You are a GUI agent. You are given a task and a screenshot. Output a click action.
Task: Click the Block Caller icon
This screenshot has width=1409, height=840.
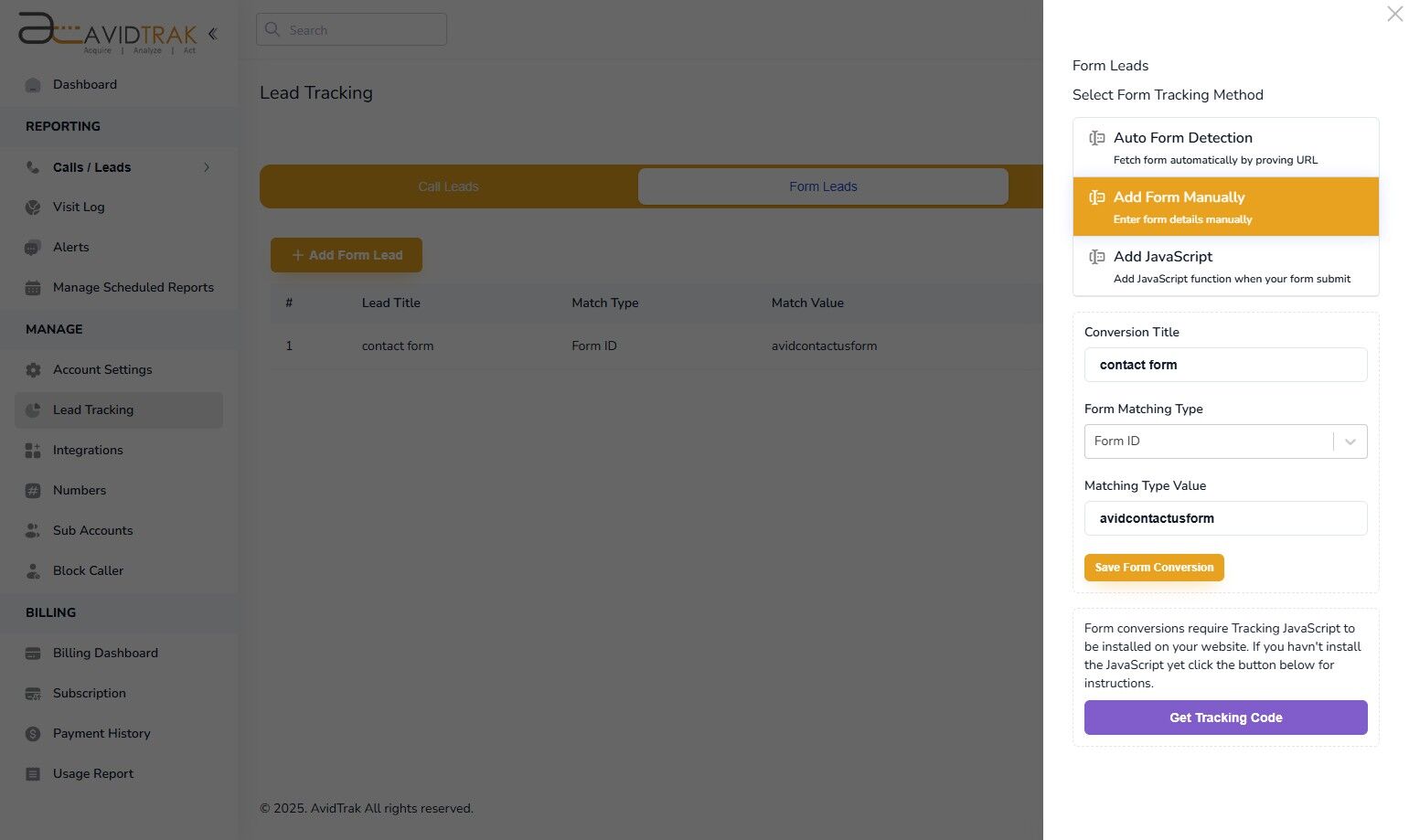coord(33,571)
